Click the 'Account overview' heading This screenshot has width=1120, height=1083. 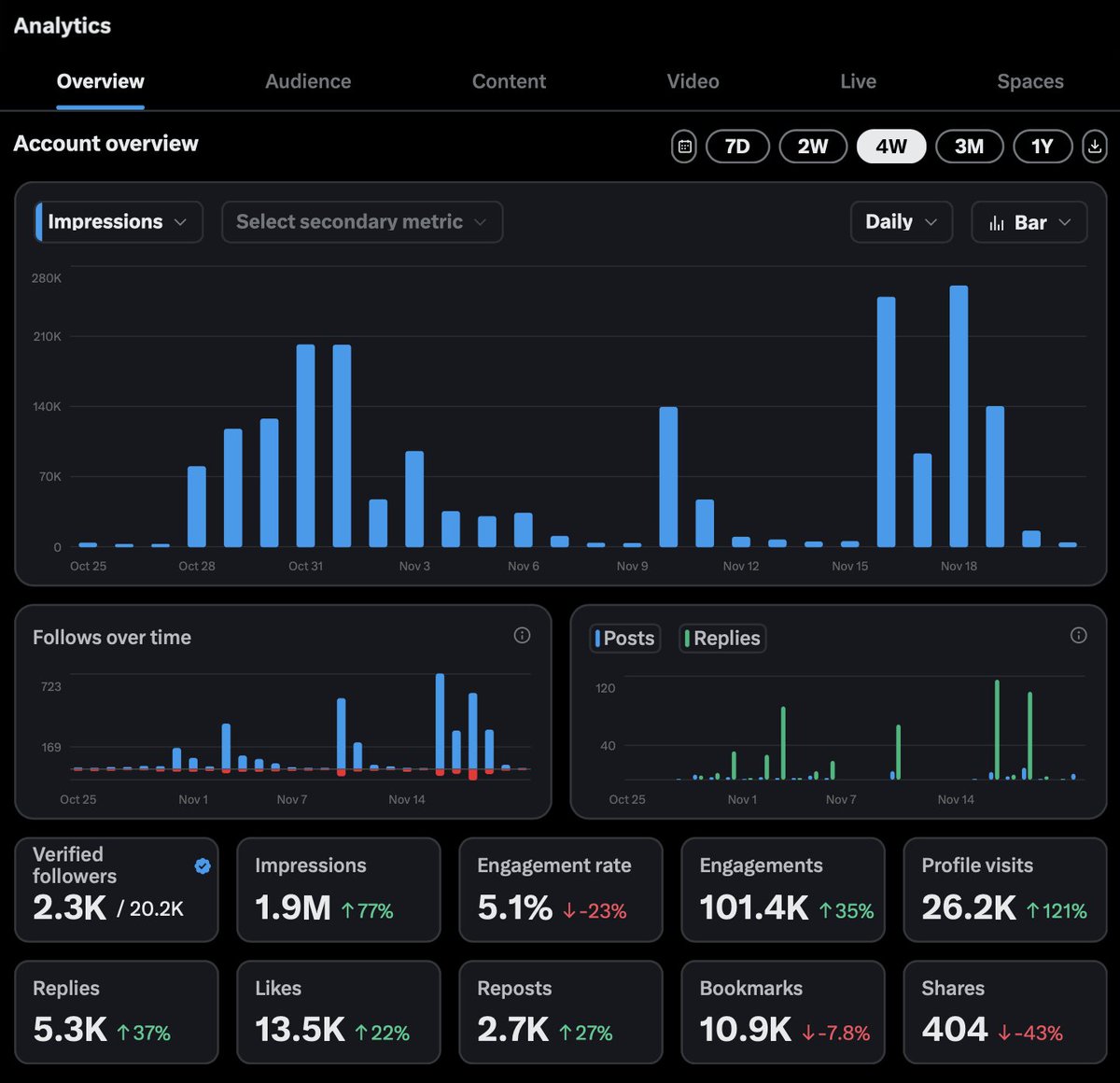point(105,144)
